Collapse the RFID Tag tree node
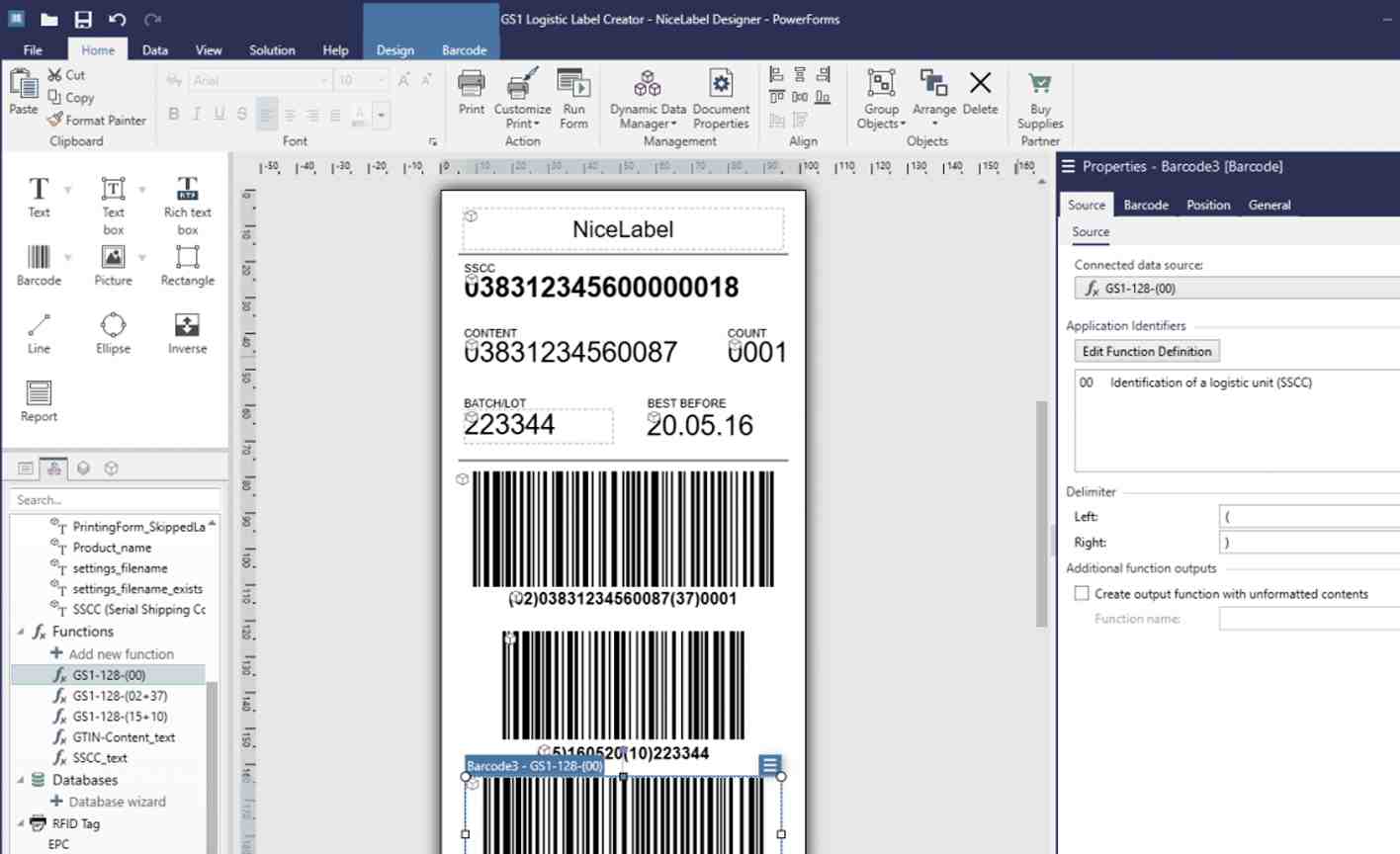Image resolution: width=1400 pixels, height=854 pixels. pyautogui.click(x=21, y=823)
